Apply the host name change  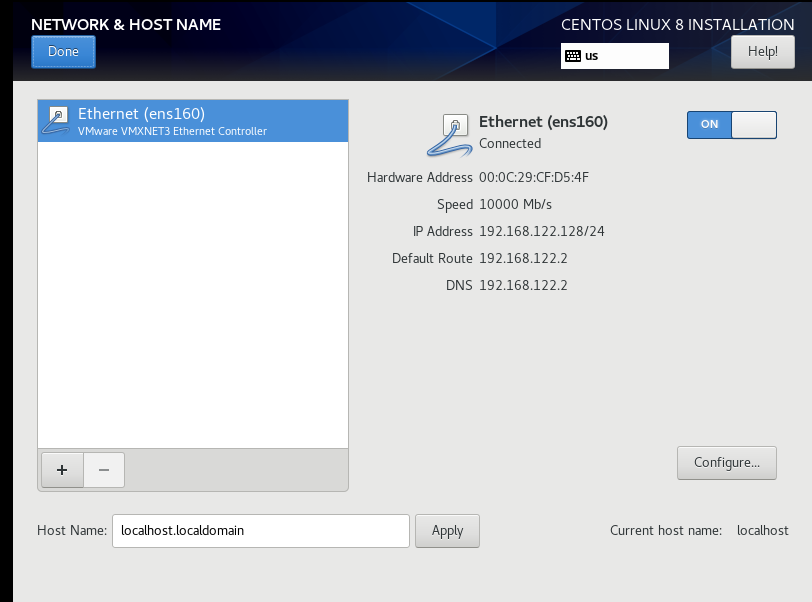pyautogui.click(x=447, y=531)
